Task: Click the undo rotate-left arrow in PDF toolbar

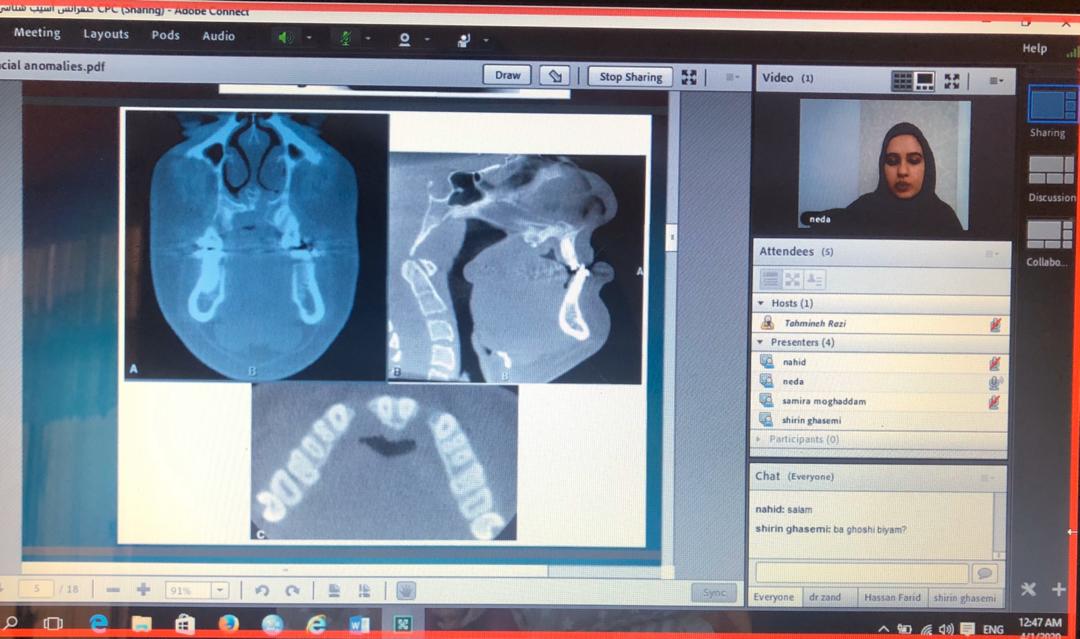Action: click(262, 591)
